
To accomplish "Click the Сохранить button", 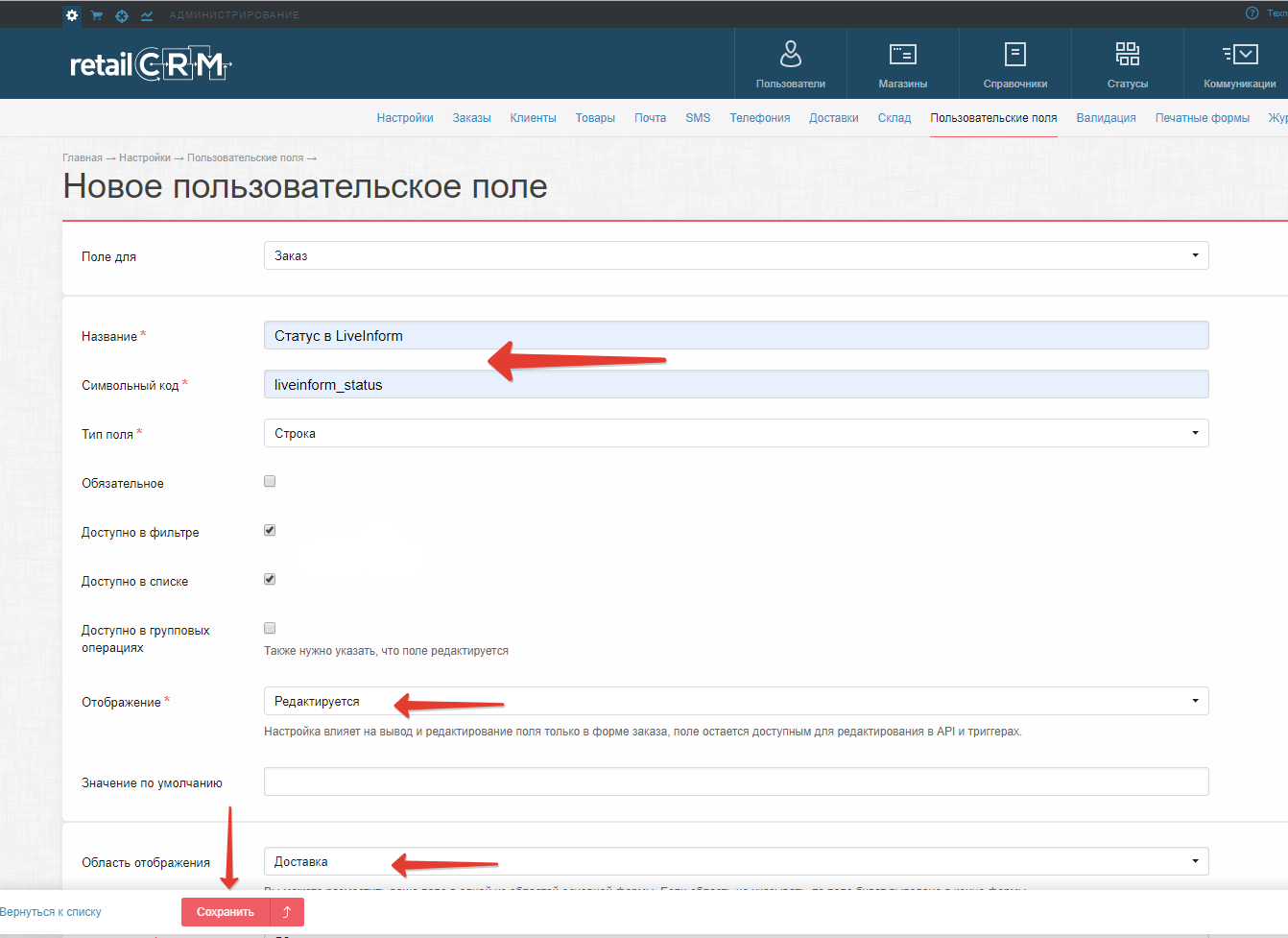I will pyautogui.click(x=226, y=912).
